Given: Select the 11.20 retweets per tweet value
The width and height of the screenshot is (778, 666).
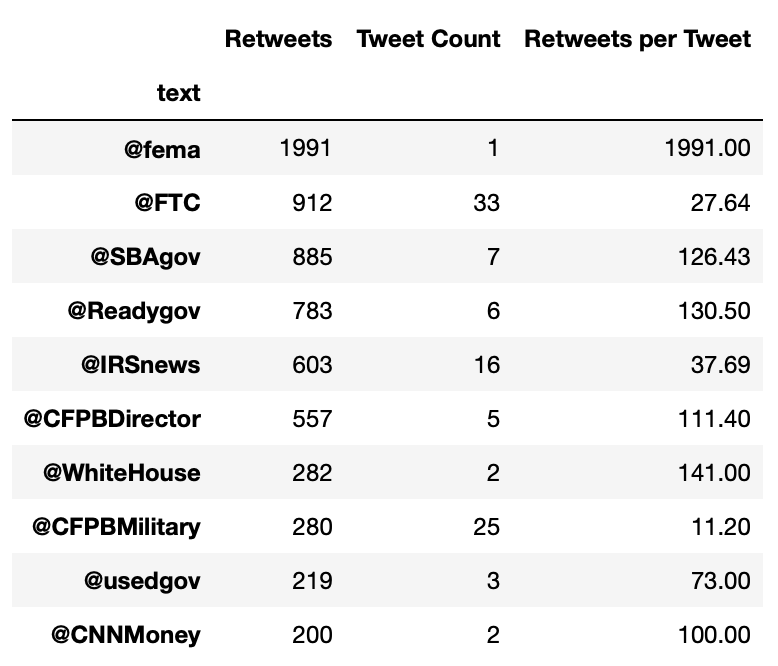Looking at the screenshot, I should click(723, 527).
